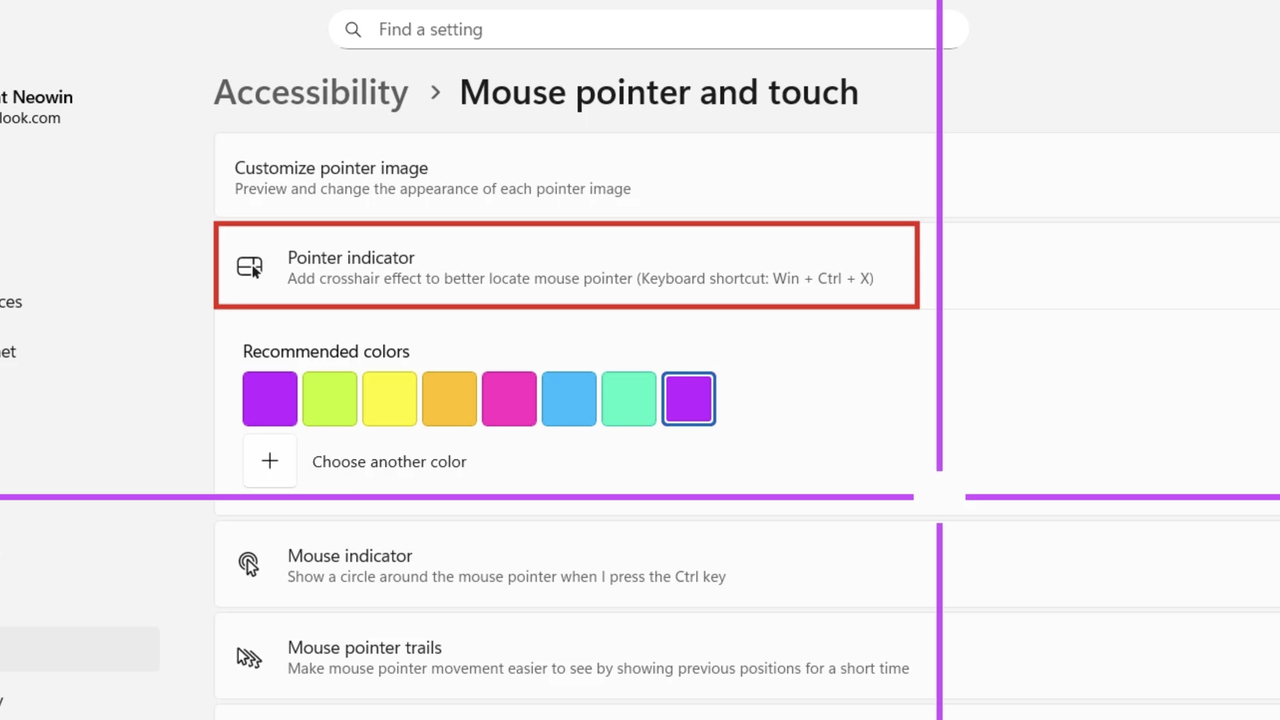Choose the light blue color swatch

[569, 399]
